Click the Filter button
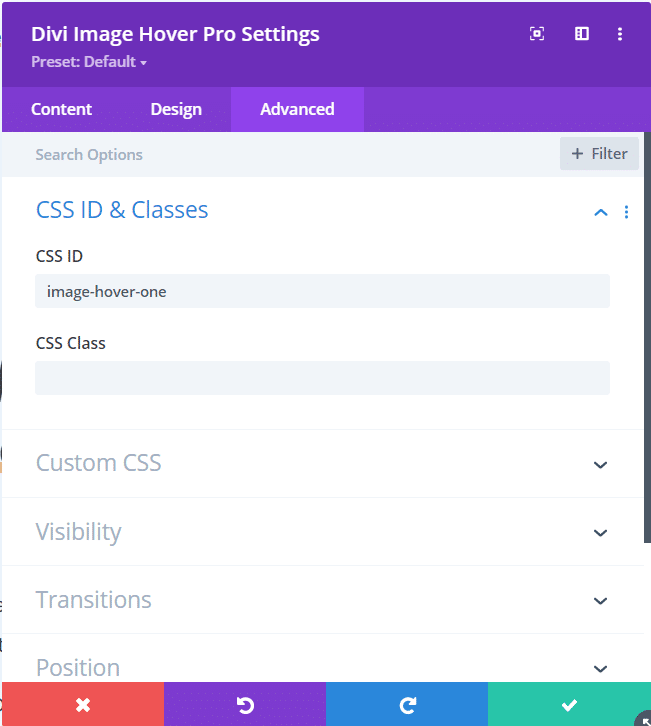 point(599,154)
